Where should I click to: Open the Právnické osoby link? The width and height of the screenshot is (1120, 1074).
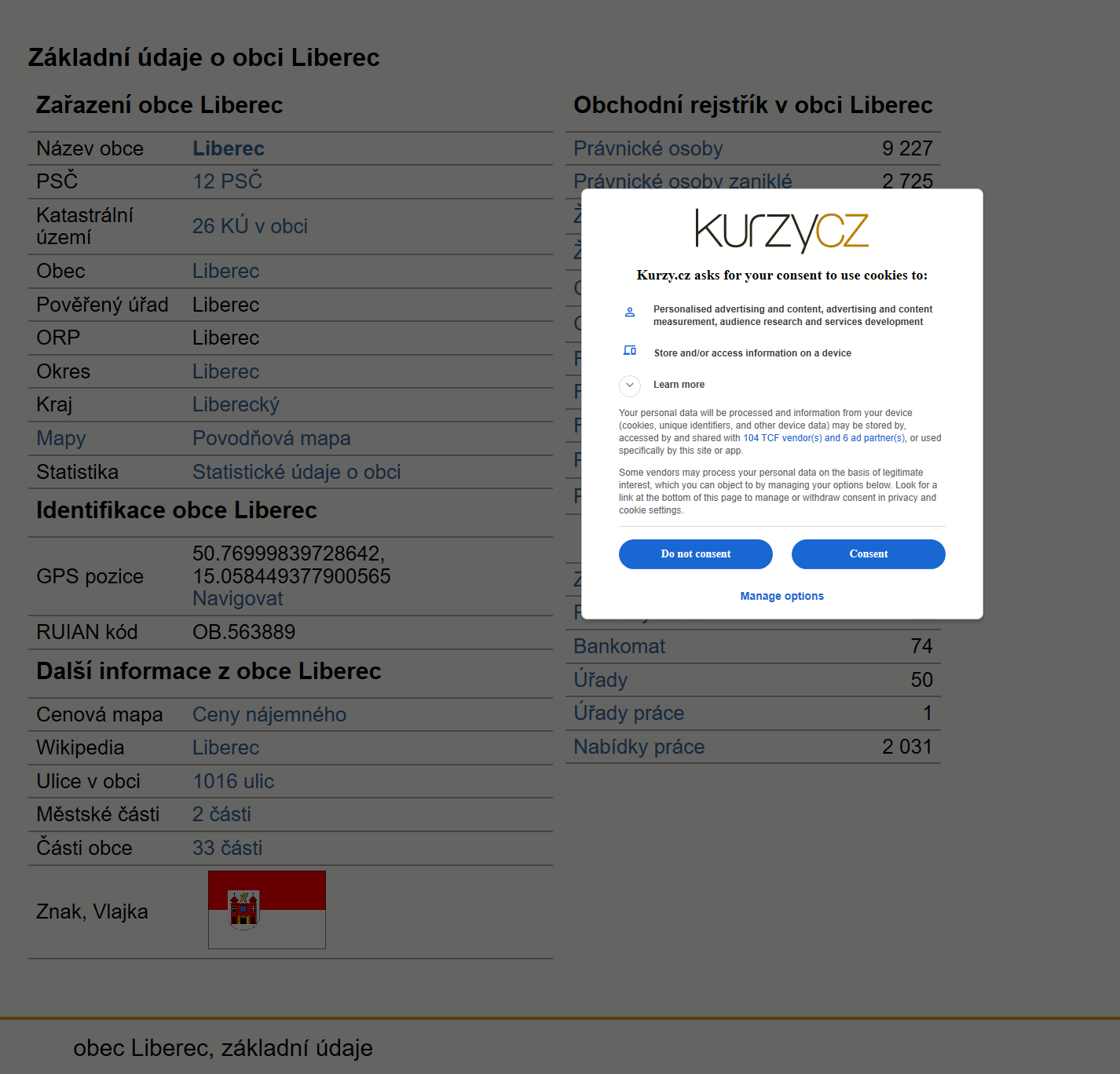[648, 148]
